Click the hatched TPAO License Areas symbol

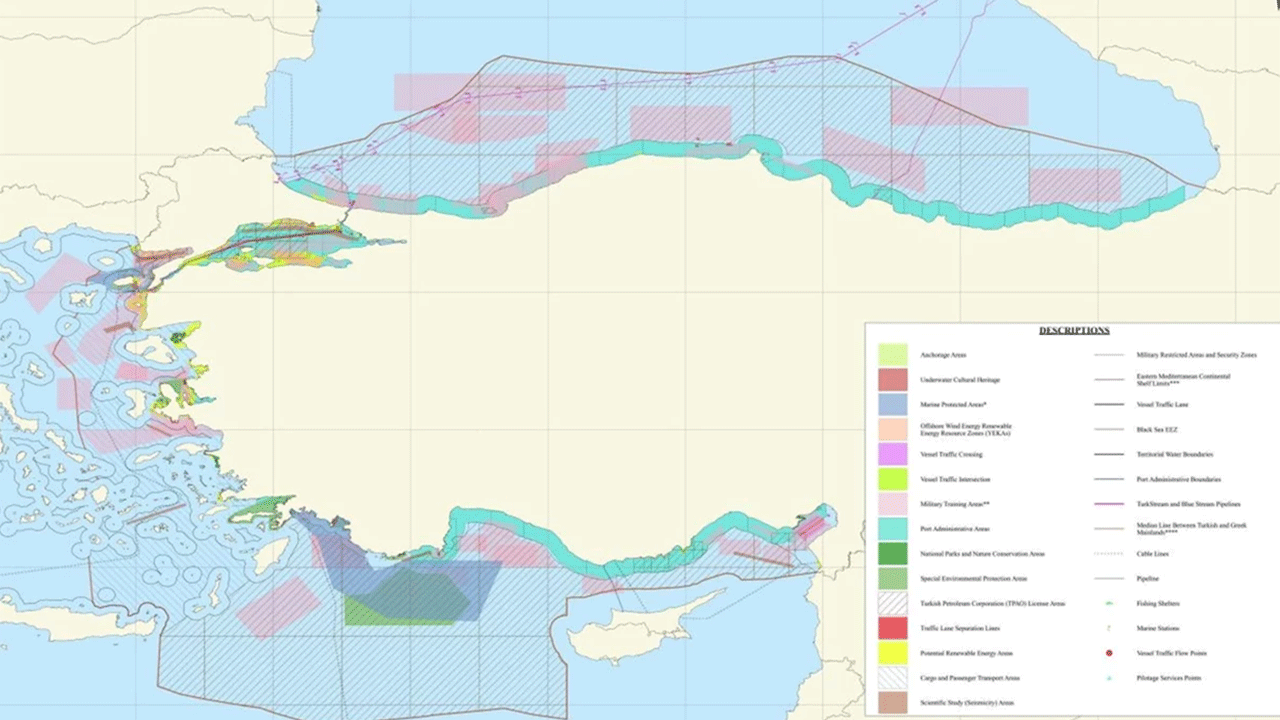coord(892,604)
